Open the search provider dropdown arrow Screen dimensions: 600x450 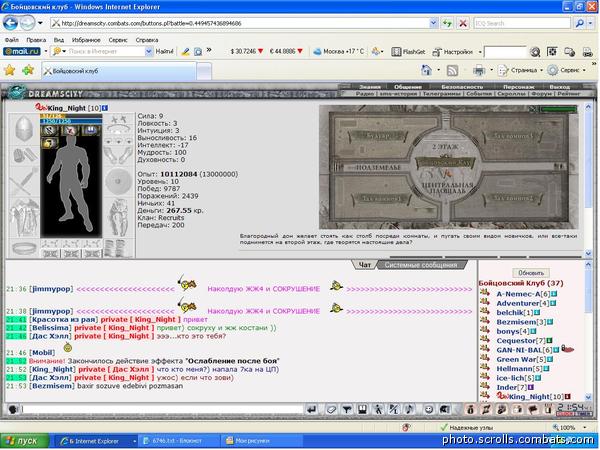click(x=591, y=23)
